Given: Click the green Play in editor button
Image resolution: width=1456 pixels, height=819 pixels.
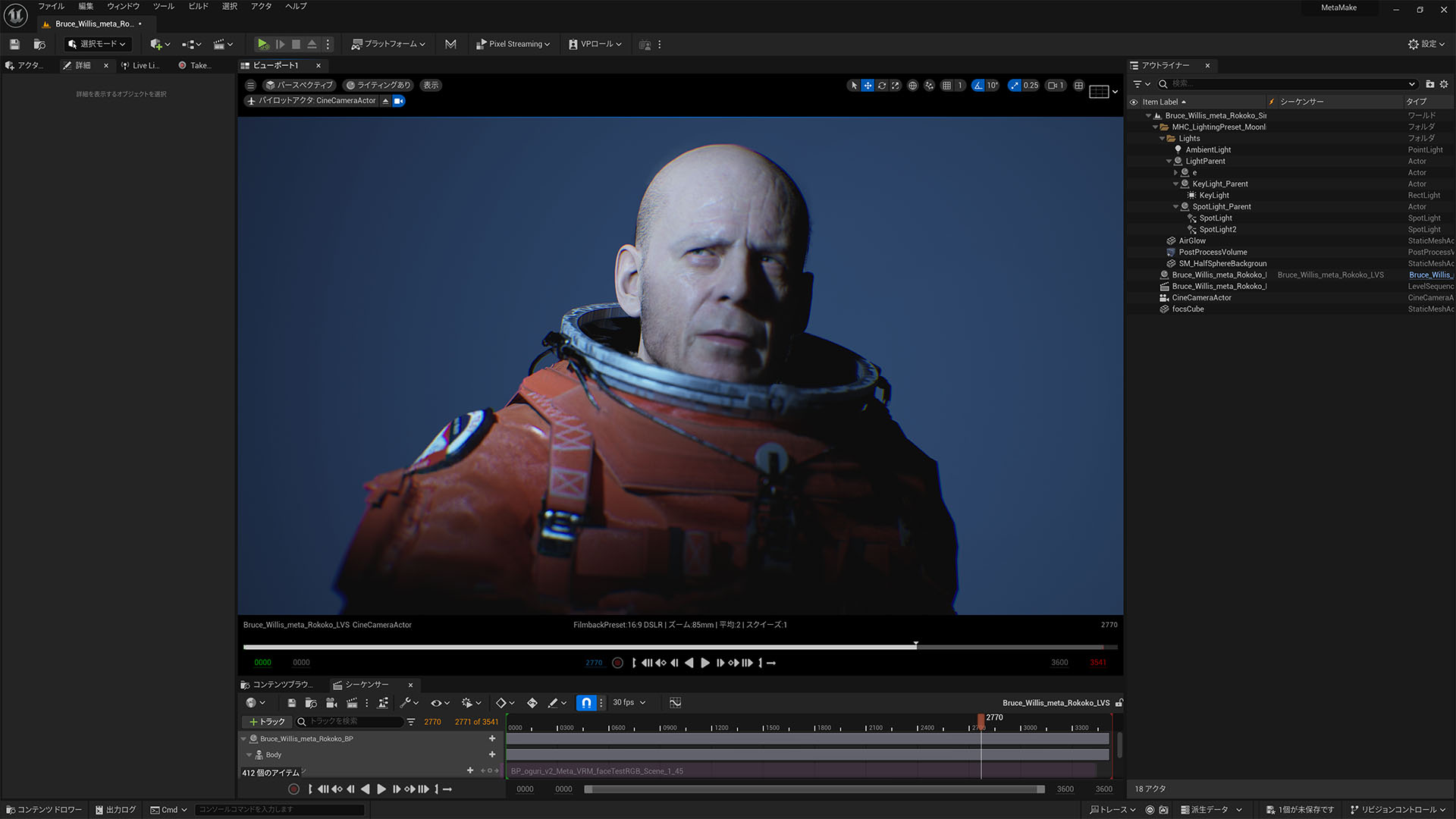Looking at the screenshot, I should (262, 44).
